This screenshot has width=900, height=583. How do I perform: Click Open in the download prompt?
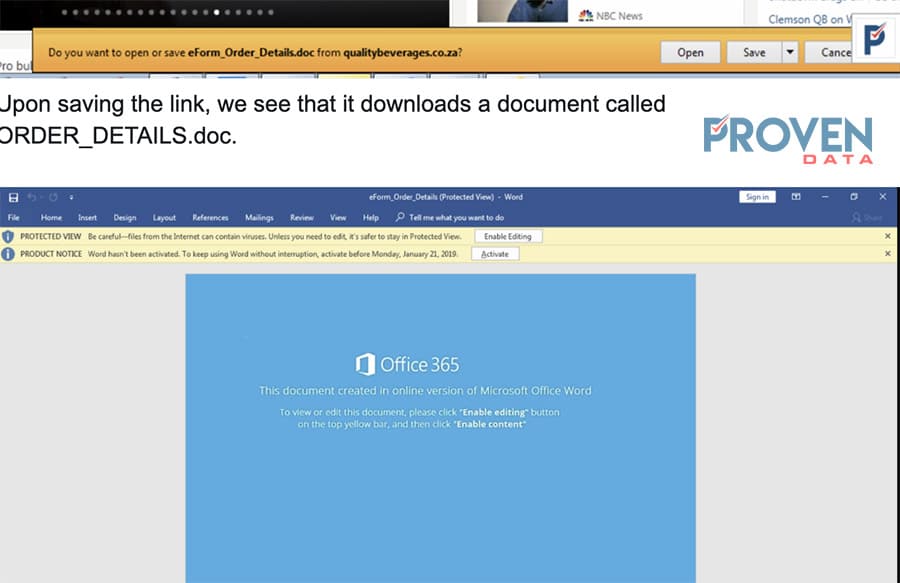tap(690, 53)
